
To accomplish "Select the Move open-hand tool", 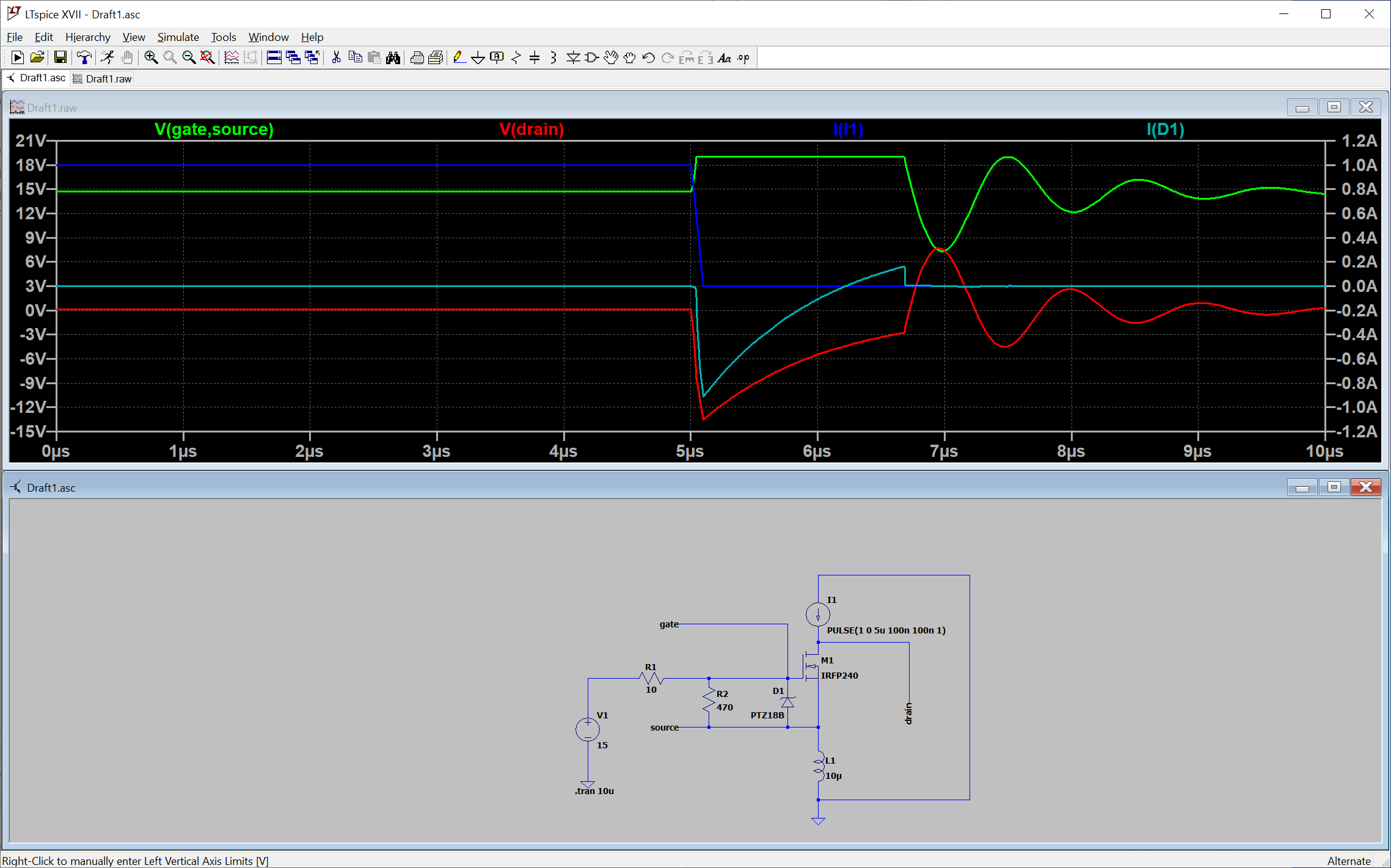I will coord(610,57).
